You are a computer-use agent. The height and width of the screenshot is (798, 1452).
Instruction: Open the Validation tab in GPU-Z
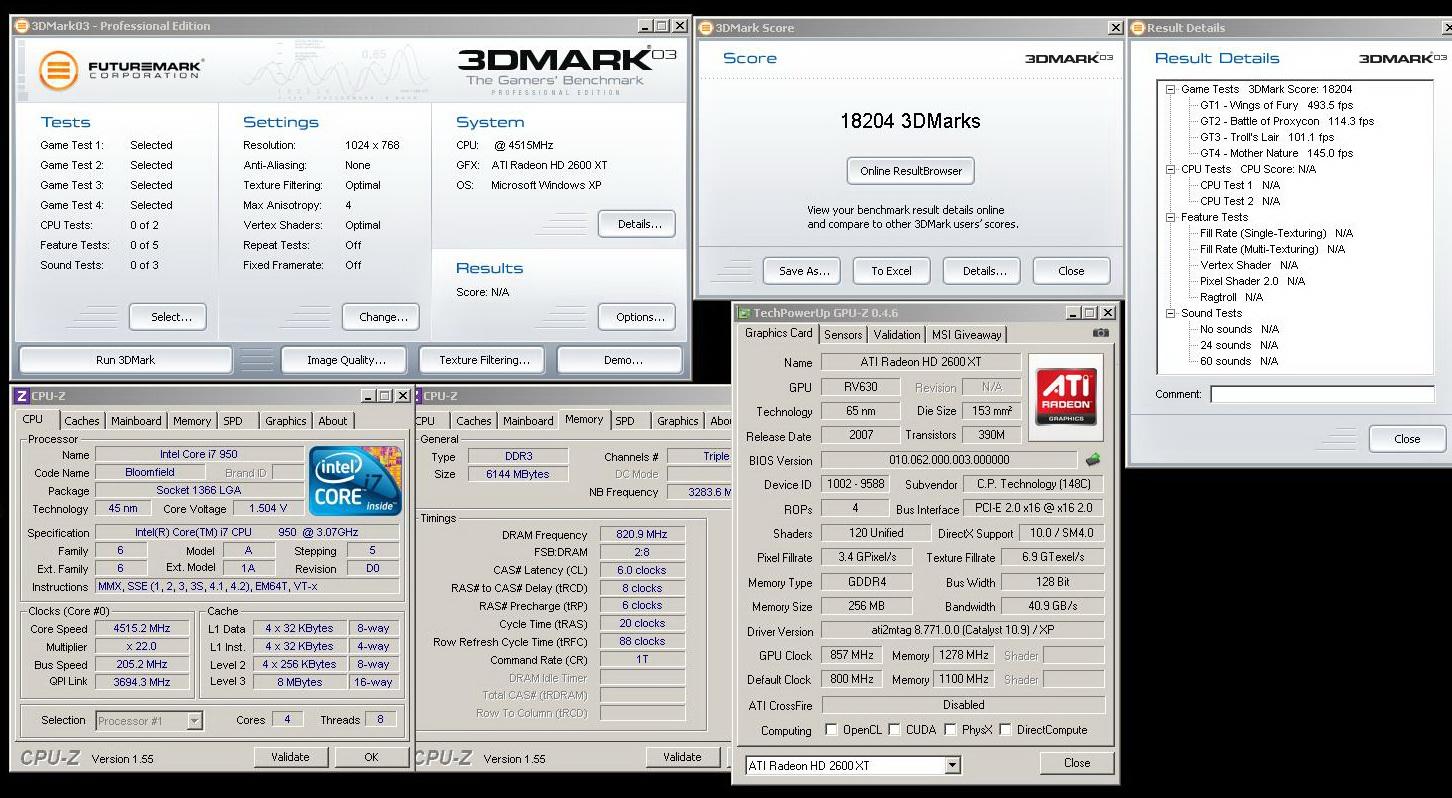(896, 335)
